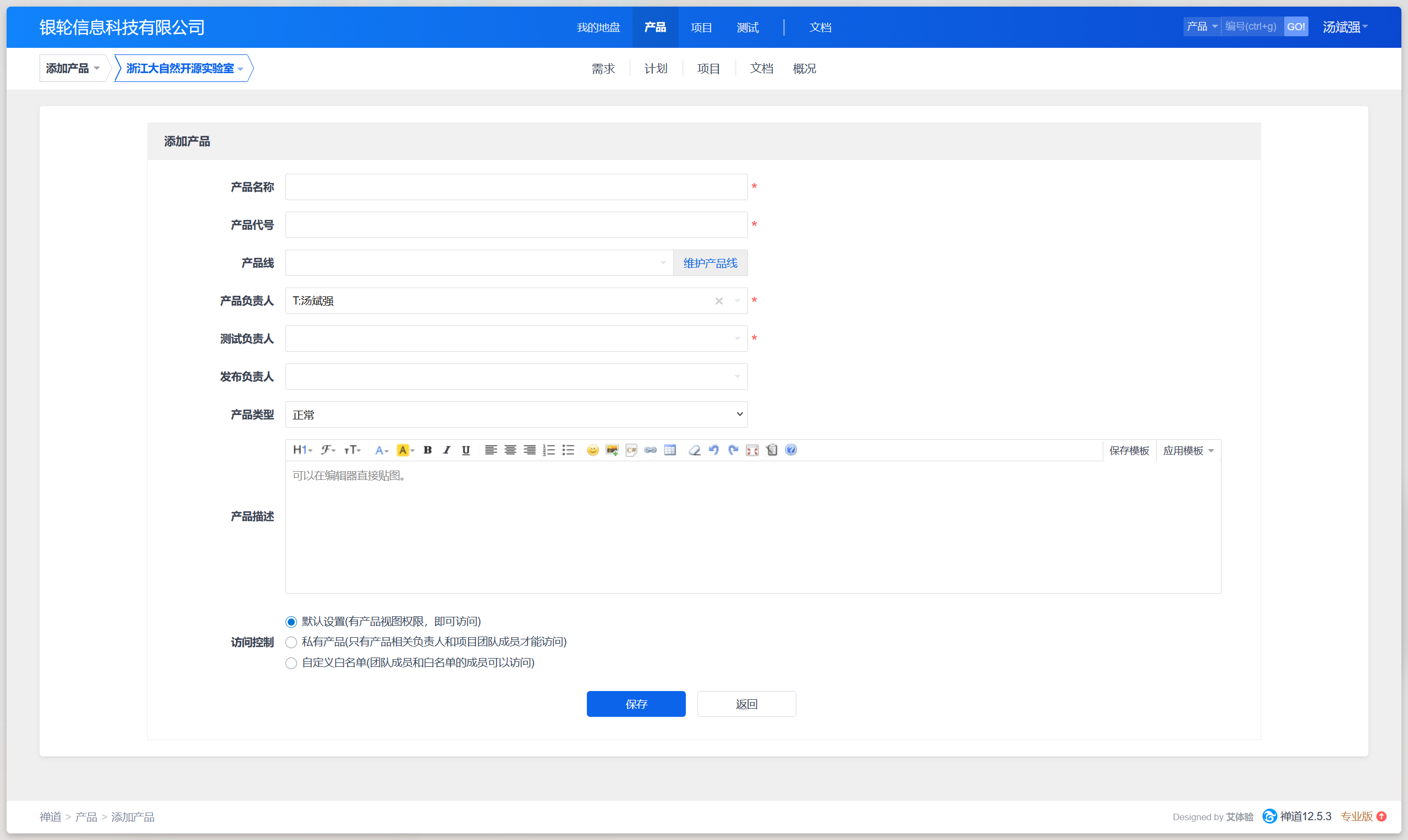Click the blue 保存 button

(x=636, y=704)
